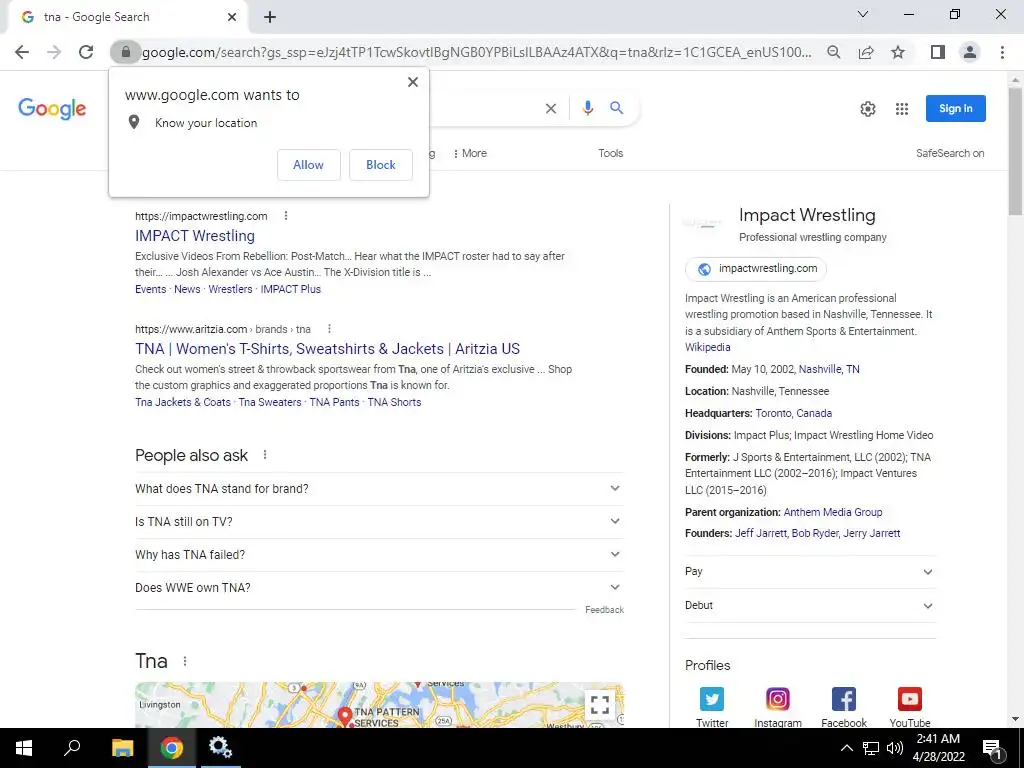Viewport: 1024px width, 768px height.
Task: Bookmark this page with the star icon
Action: [898, 52]
